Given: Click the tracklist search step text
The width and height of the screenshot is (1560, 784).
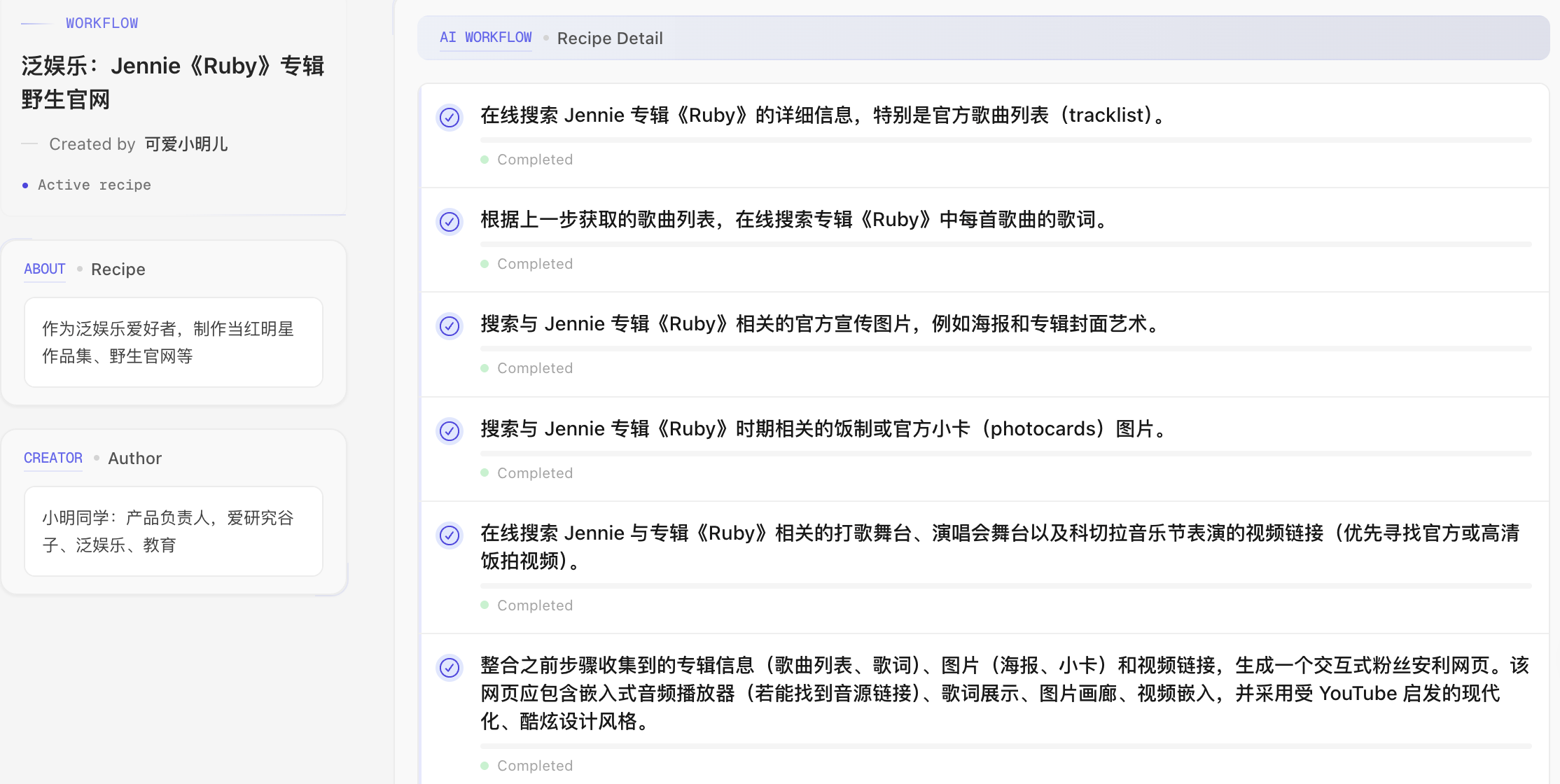Looking at the screenshot, I should pyautogui.click(x=824, y=115).
